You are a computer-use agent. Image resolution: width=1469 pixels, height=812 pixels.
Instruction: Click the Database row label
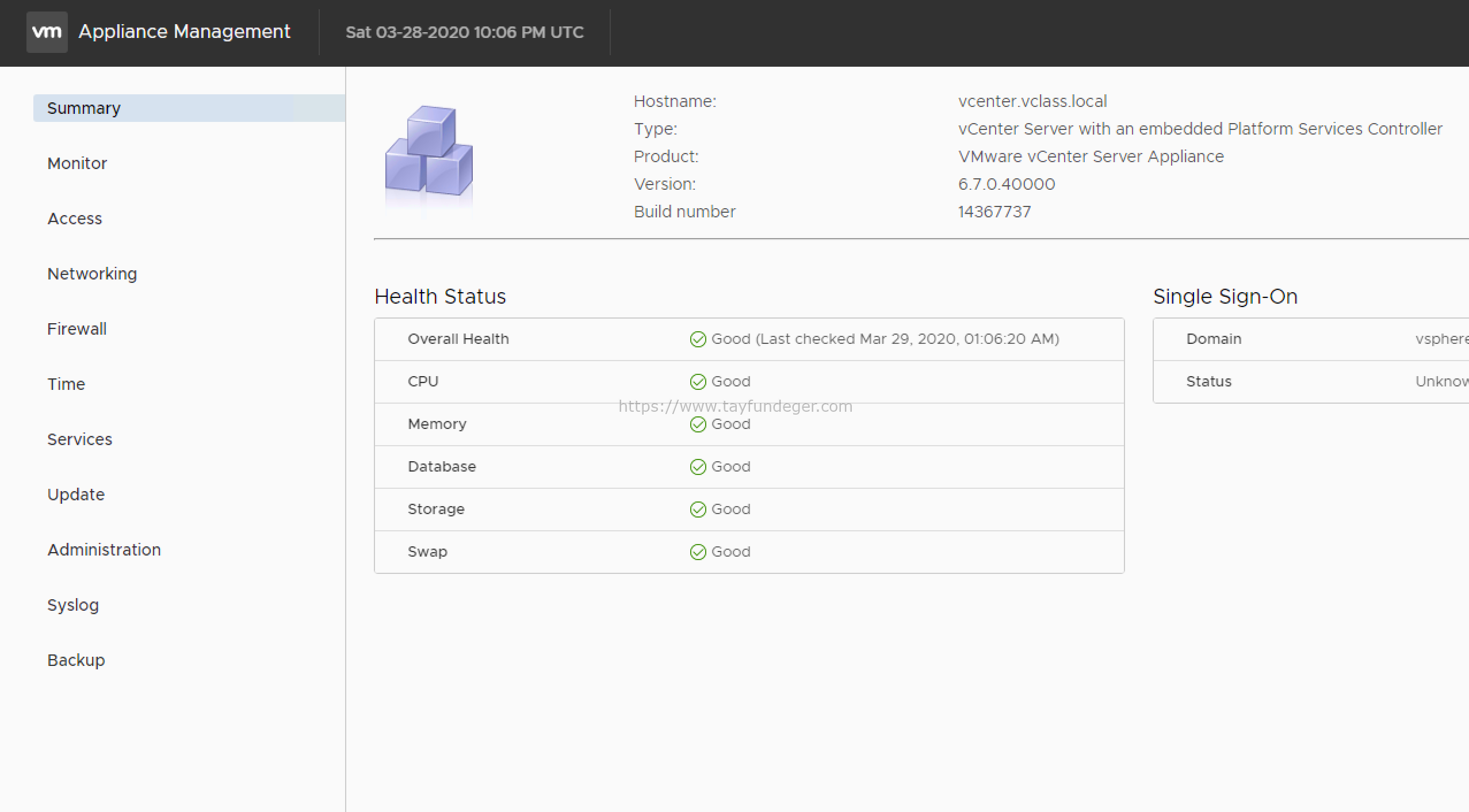tap(442, 467)
